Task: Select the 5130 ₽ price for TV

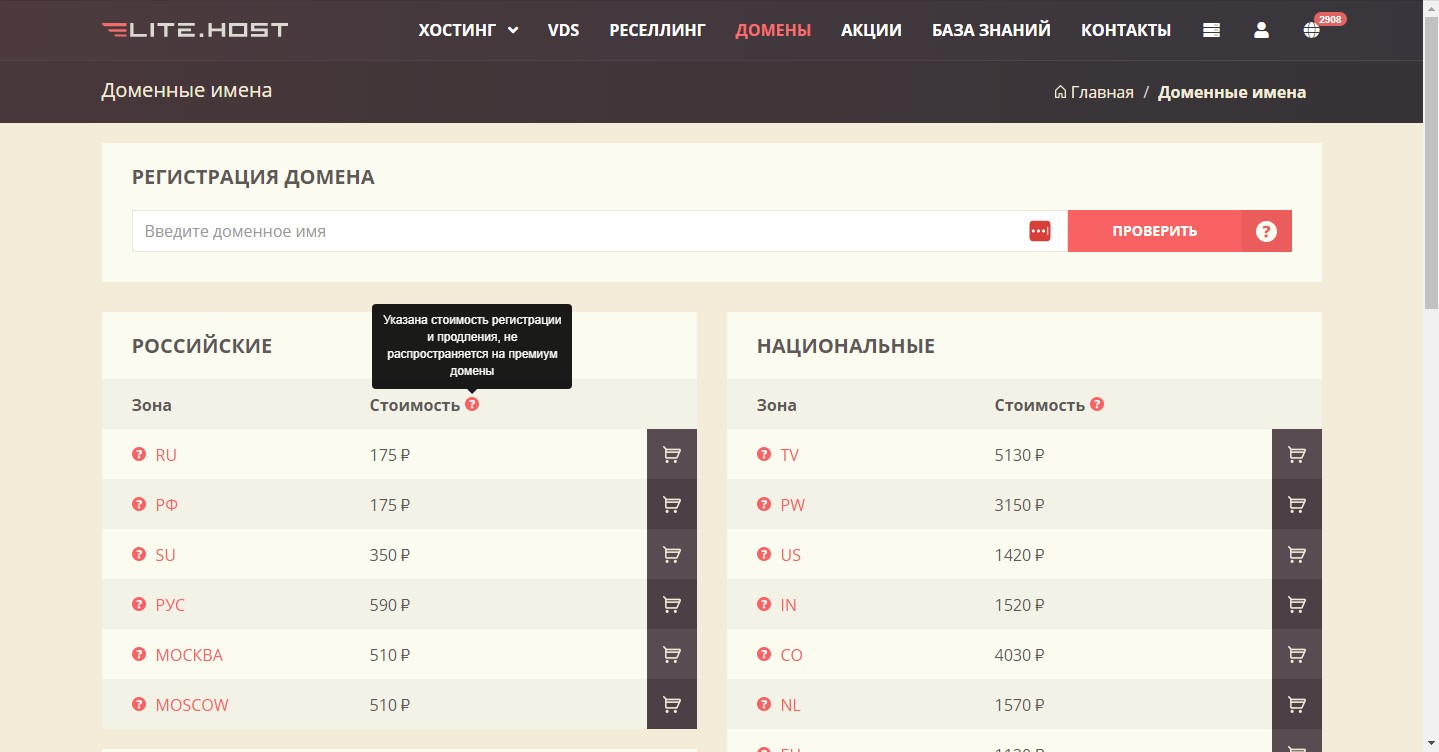Action: click(1019, 454)
